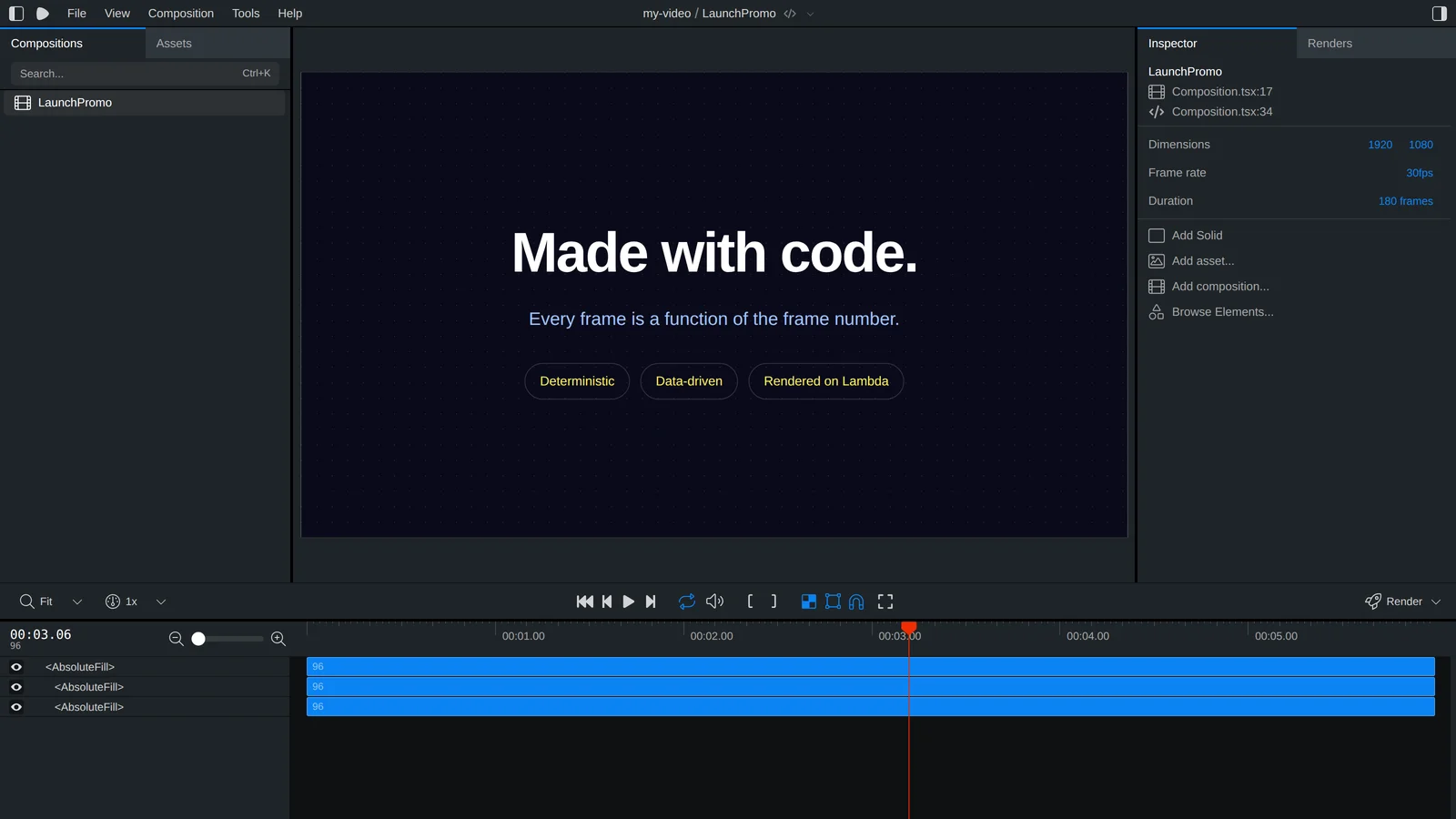Screen dimensions: 1456x819
Task: Click Browse Elements...
Action: (x=1222, y=312)
